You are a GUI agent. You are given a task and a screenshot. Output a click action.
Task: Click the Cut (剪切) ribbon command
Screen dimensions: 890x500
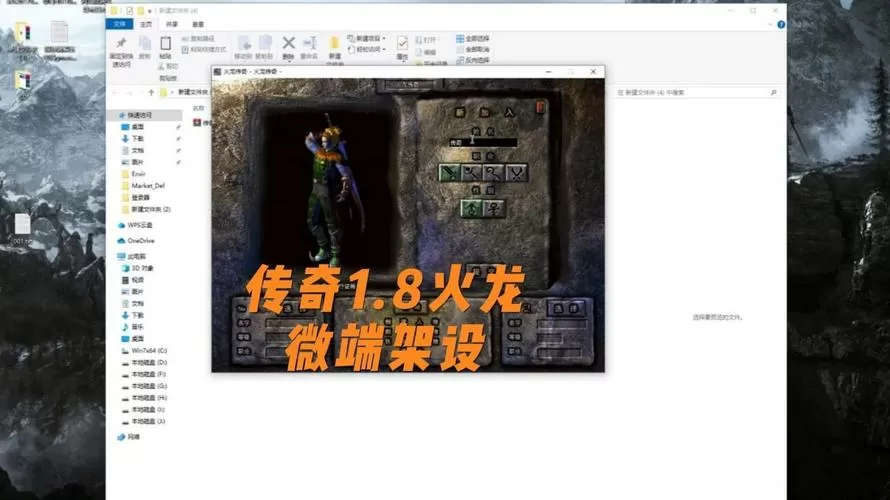(x=169, y=66)
